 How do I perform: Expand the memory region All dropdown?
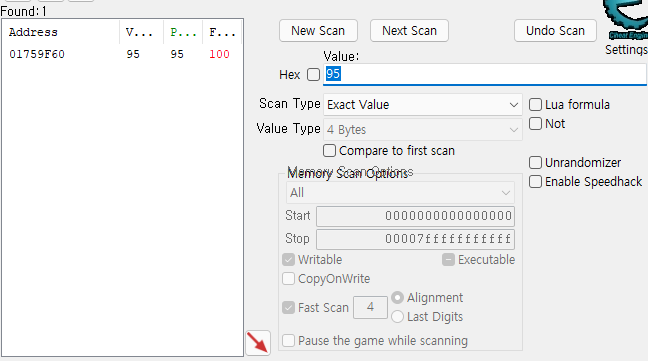(400, 193)
